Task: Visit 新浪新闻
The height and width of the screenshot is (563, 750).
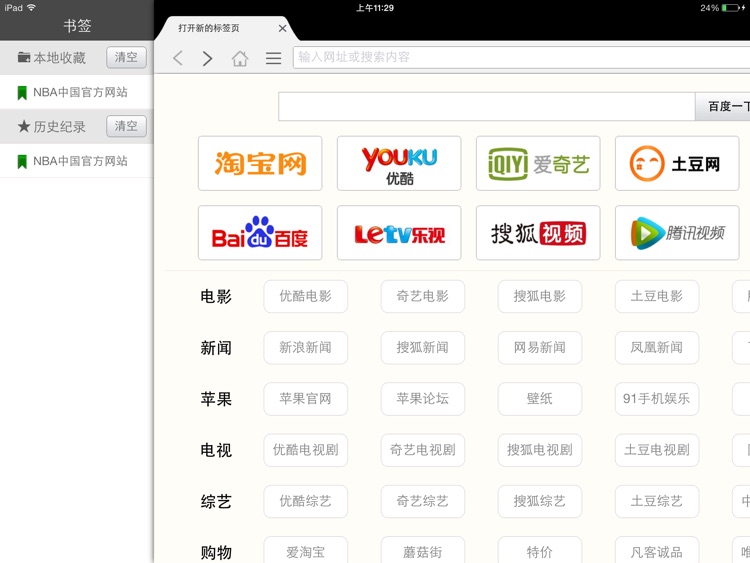Action: [x=306, y=348]
